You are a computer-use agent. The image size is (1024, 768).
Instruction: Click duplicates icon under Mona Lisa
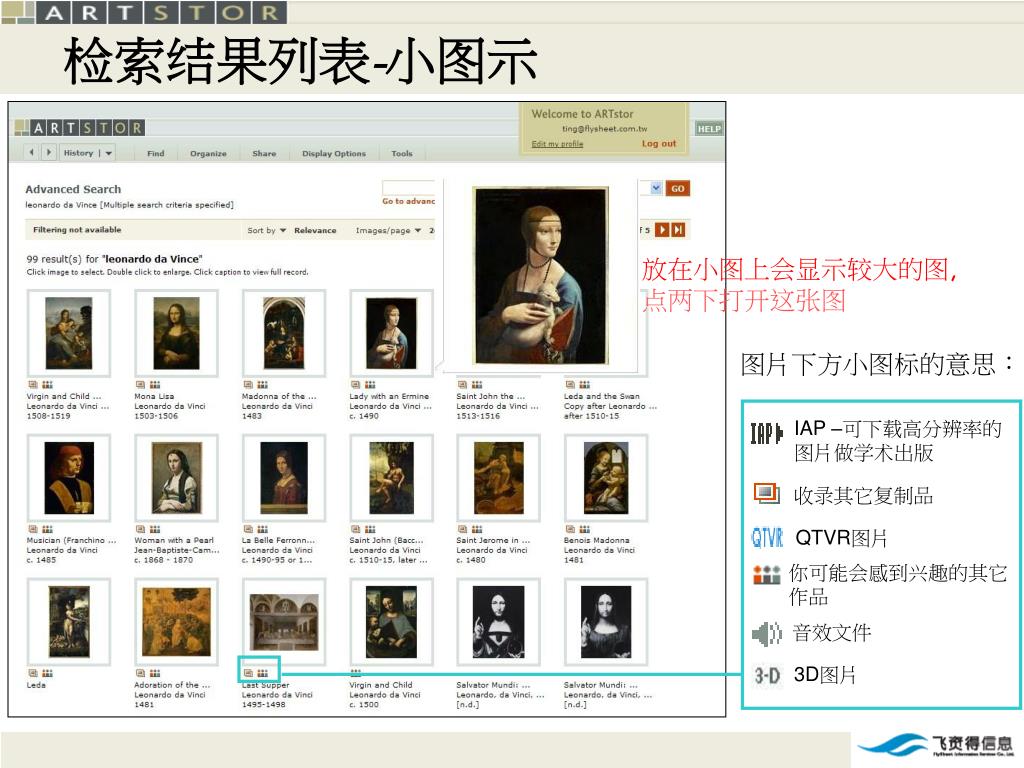[x=140, y=385]
